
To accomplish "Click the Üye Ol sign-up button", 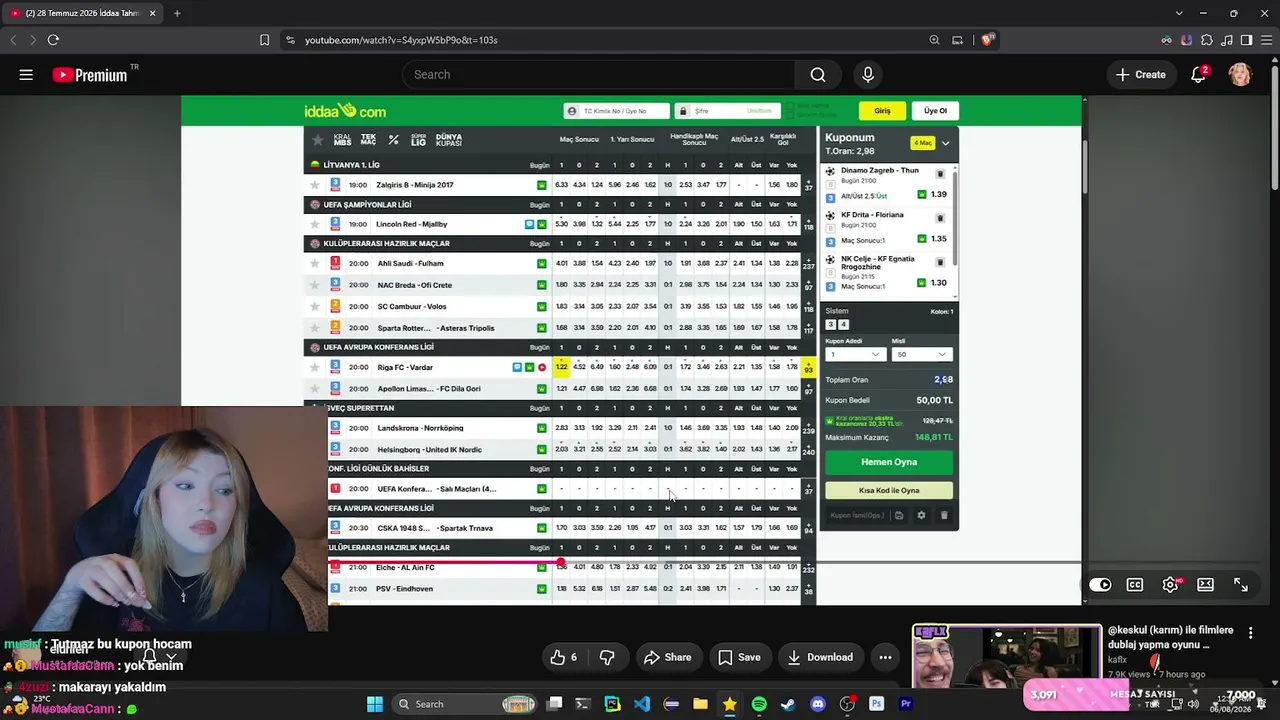I will click(x=935, y=111).
